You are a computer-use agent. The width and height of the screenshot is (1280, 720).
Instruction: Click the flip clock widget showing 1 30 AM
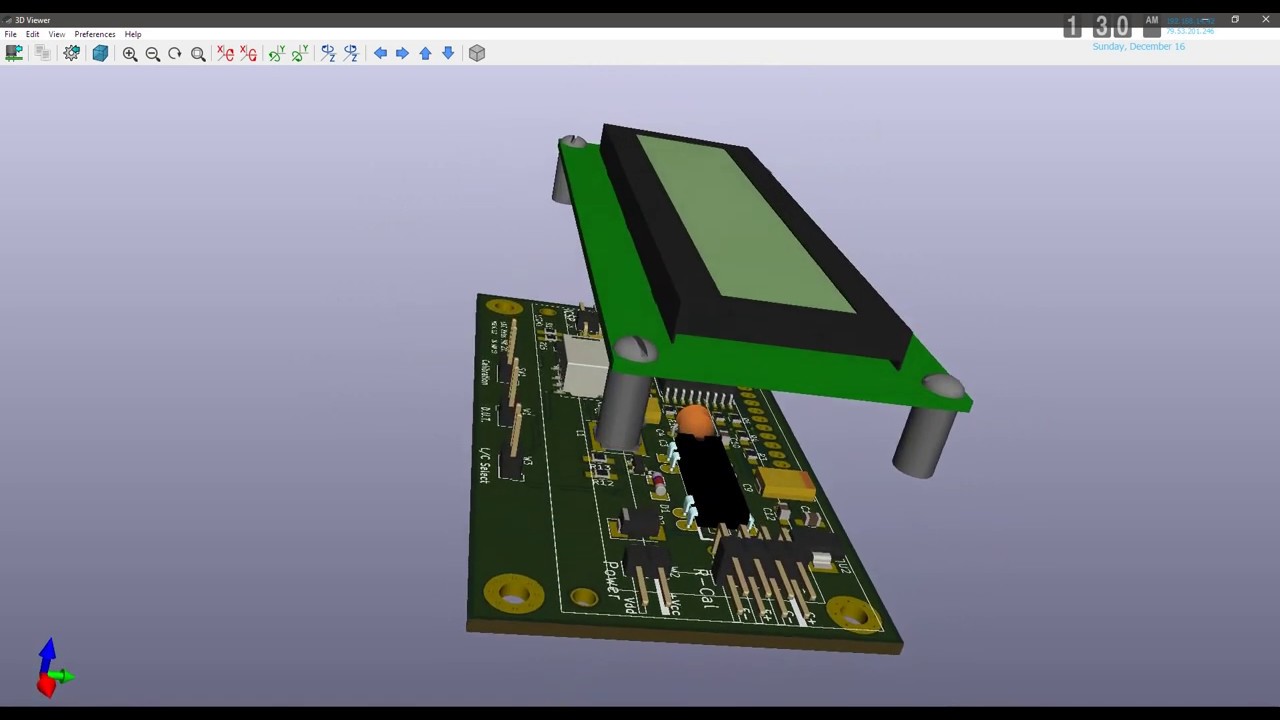pyautogui.click(x=1112, y=26)
